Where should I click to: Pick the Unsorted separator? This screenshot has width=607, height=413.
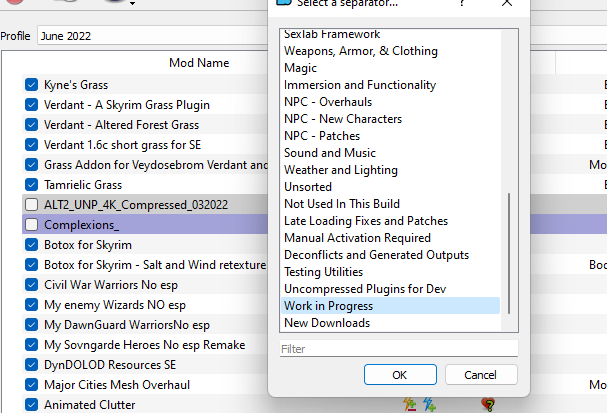tap(308, 187)
